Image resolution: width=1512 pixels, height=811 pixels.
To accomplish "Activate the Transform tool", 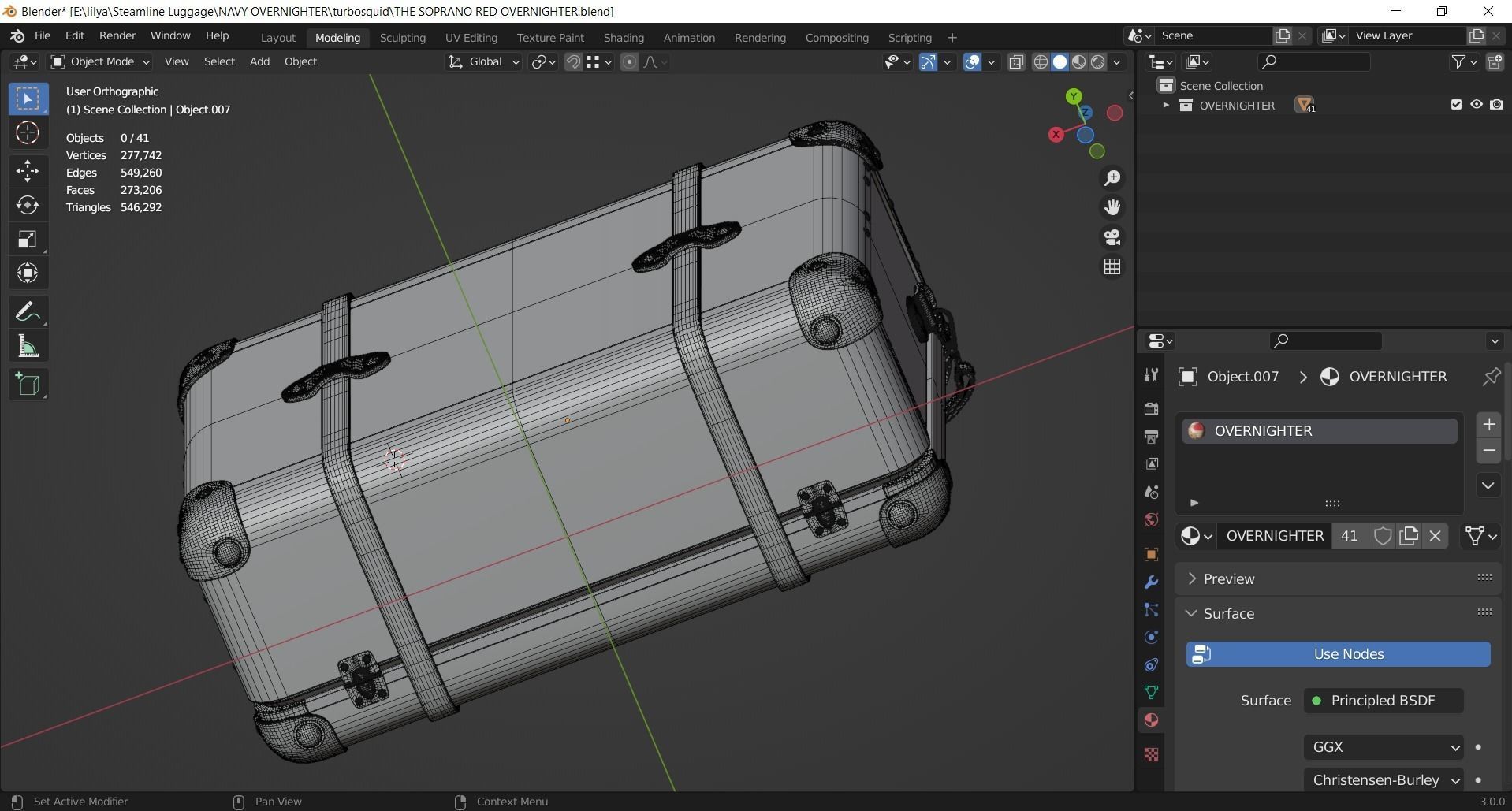I will [x=28, y=273].
